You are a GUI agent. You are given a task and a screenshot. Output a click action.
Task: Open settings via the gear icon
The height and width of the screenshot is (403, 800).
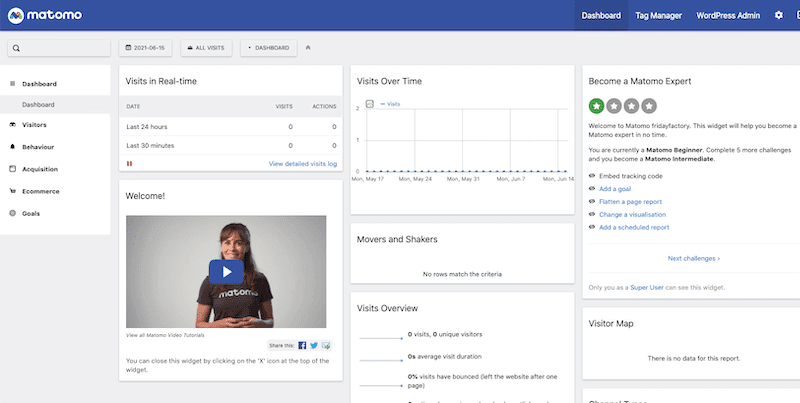point(779,16)
